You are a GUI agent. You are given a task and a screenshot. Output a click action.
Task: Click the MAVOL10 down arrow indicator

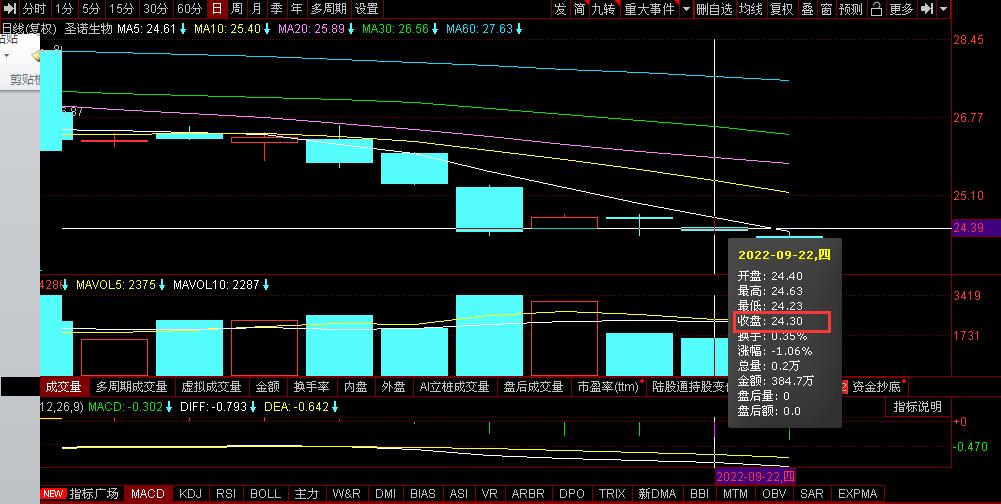(266, 285)
